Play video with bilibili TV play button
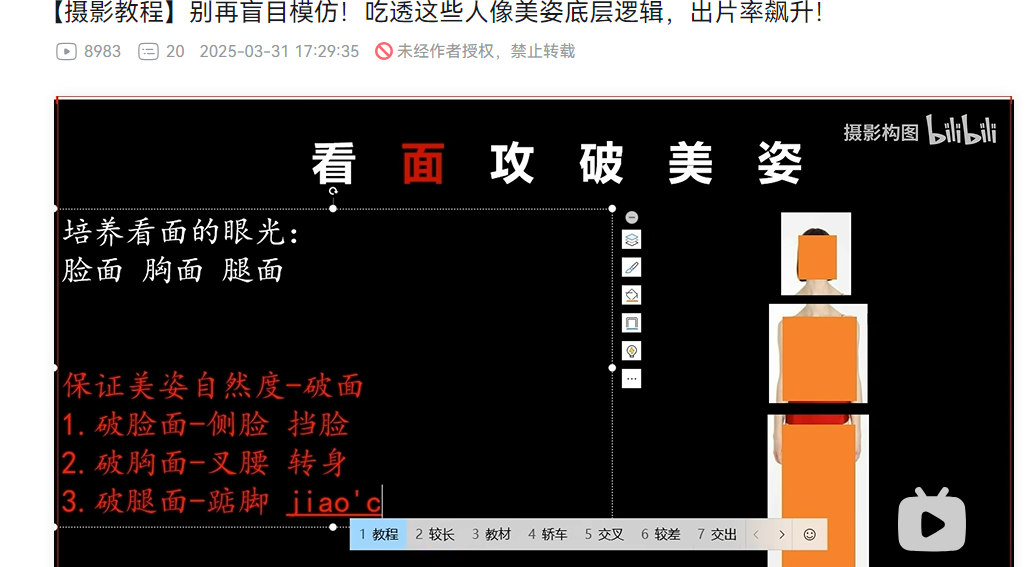Screen dimensions: 1032x567 click(931, 520)
